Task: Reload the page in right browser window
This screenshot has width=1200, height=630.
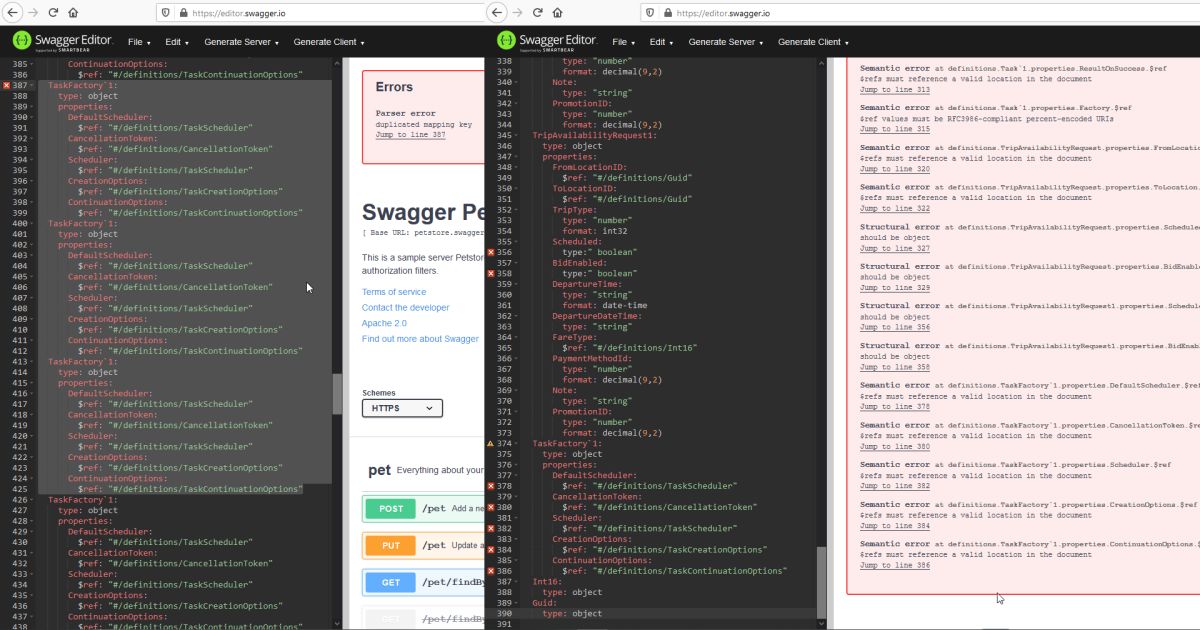Action: [x=537, y=13]
